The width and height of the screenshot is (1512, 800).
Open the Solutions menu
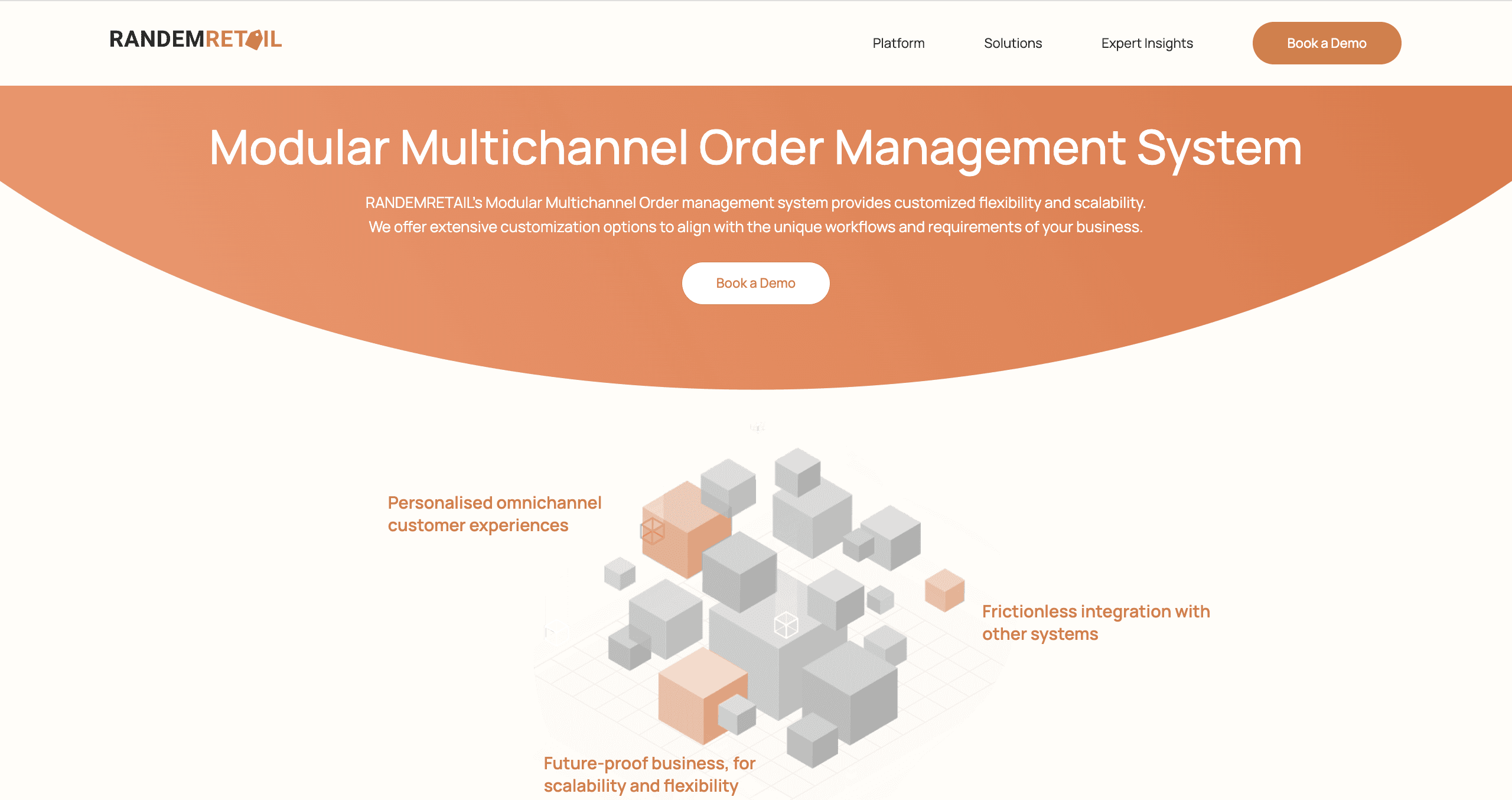pos(1012,43)
